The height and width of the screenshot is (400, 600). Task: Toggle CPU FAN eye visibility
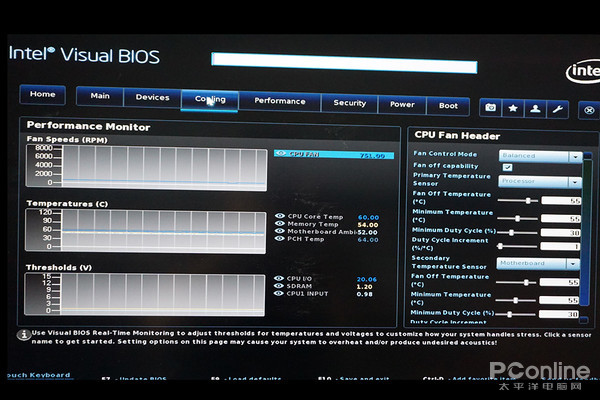[281, 153]
